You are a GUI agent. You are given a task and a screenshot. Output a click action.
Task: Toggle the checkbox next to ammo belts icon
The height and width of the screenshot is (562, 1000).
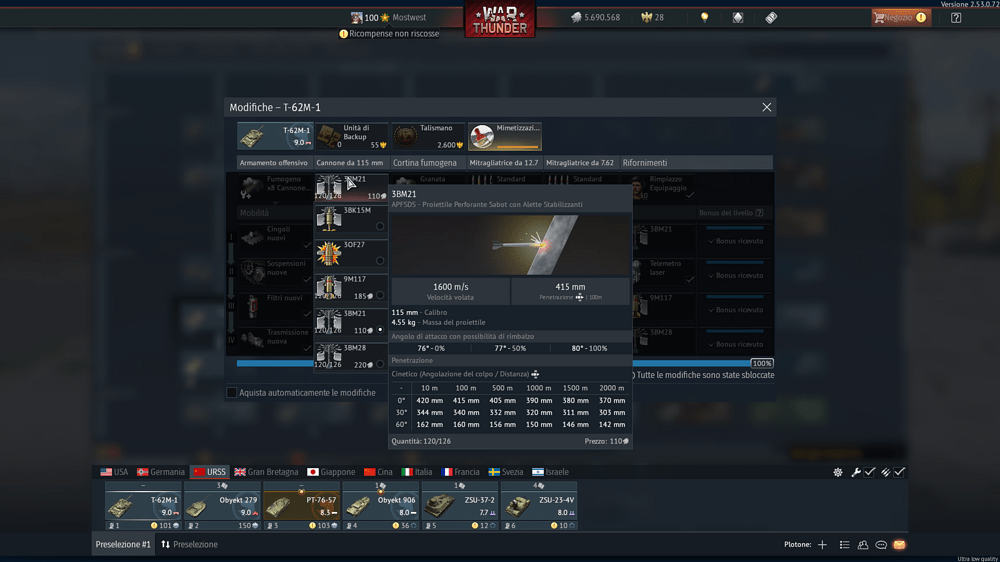(x=899, y=472)
